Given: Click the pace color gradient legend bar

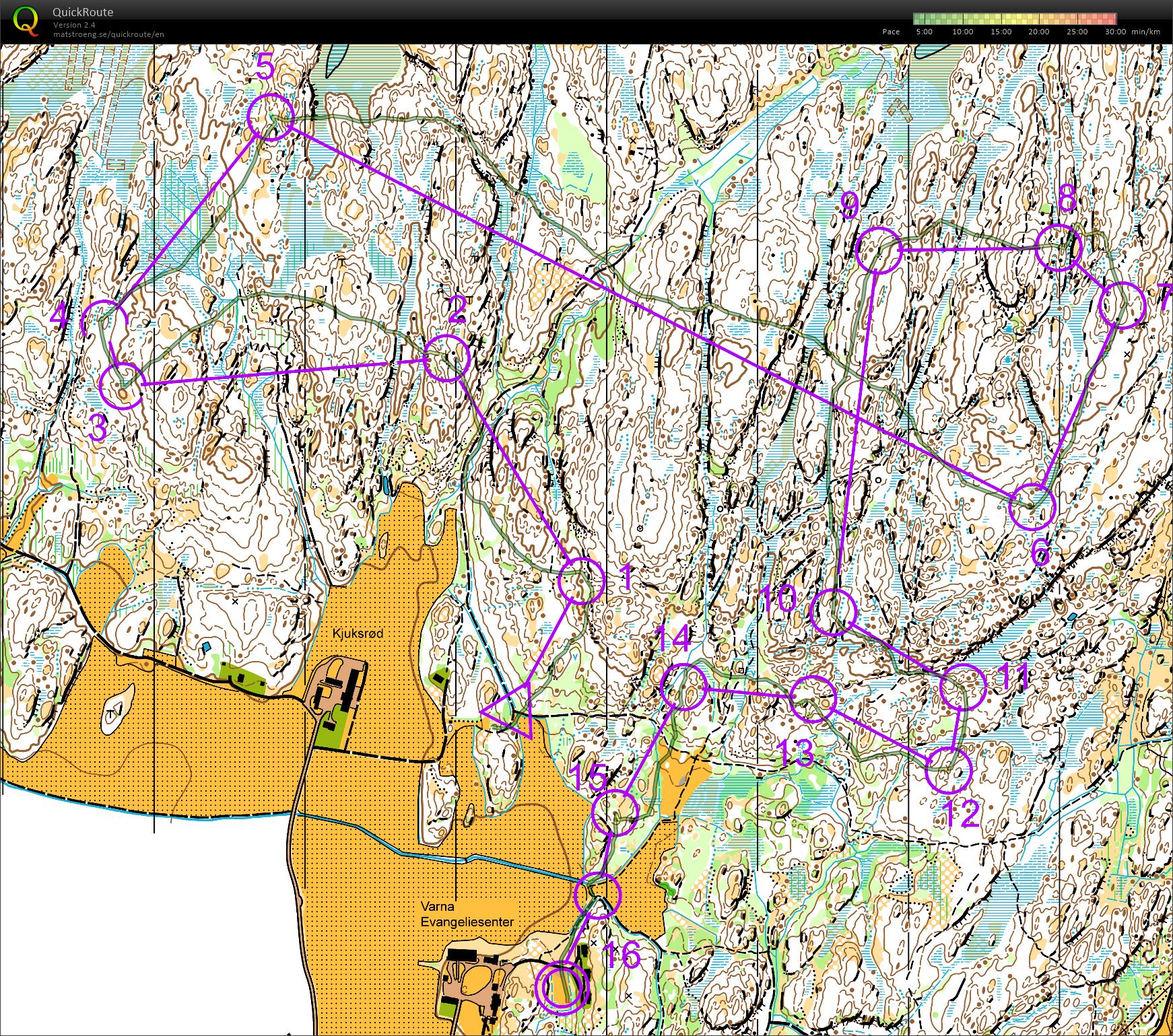Looking at the screenshot, I should [x=1015, y=19].
